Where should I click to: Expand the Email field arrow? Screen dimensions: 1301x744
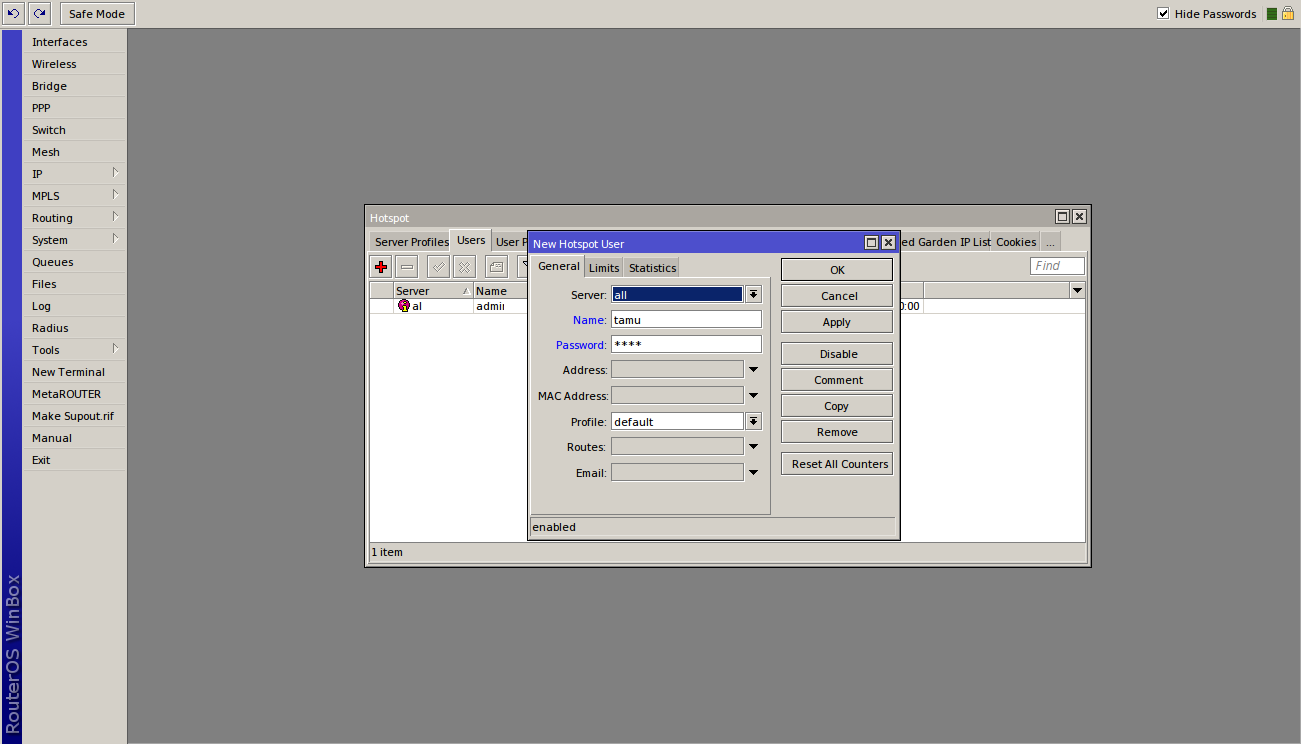point(753,473)
